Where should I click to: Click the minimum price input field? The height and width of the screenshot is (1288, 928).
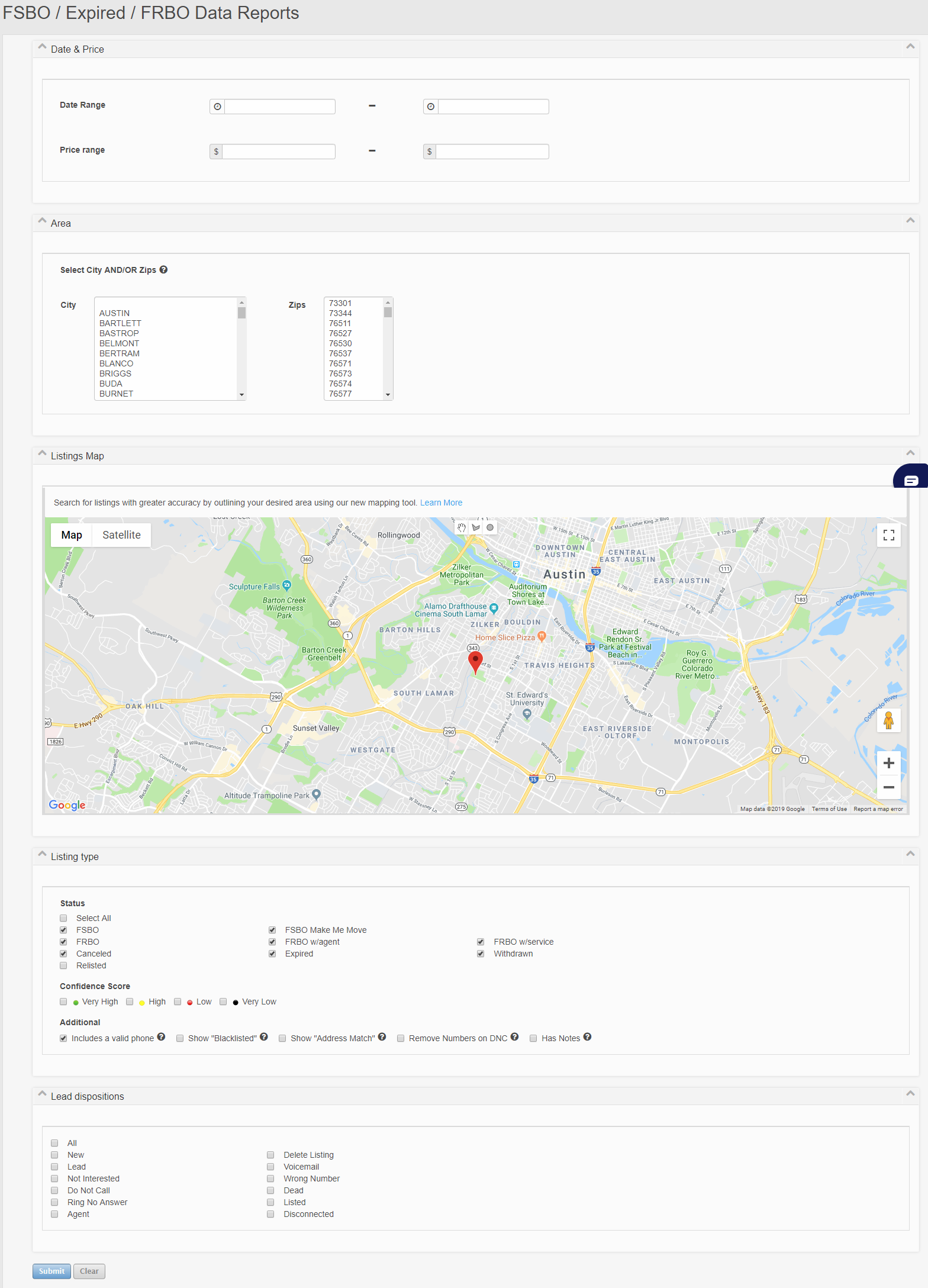click(278, 152)
